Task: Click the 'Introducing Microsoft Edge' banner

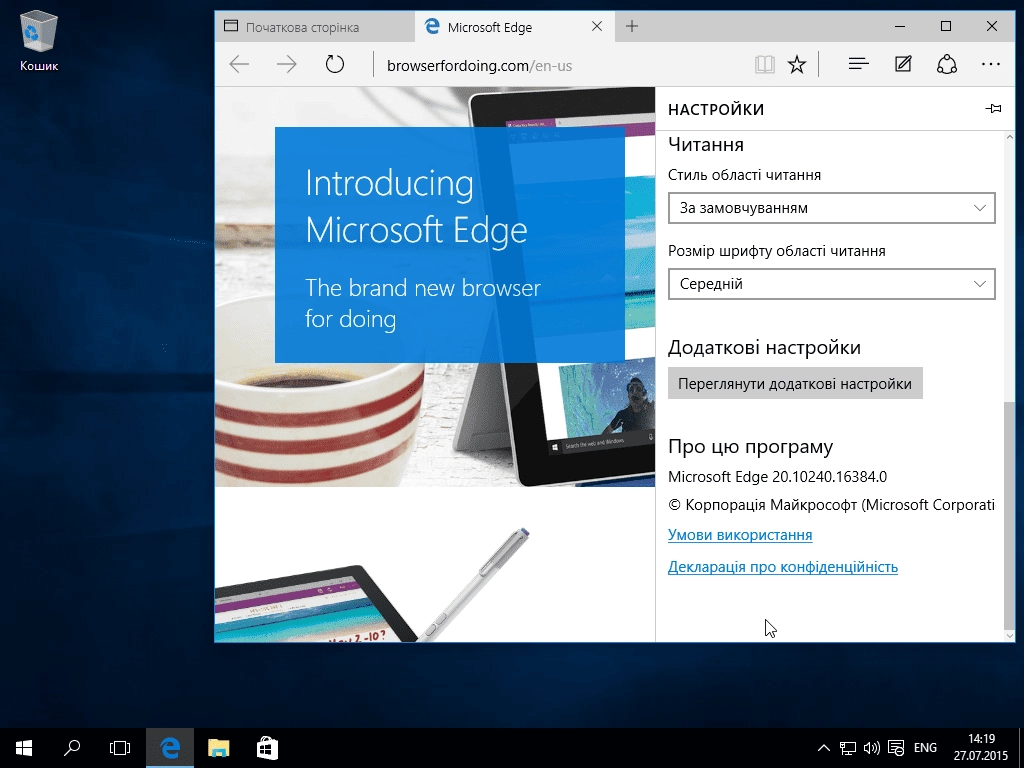Action: click(449, 245)
